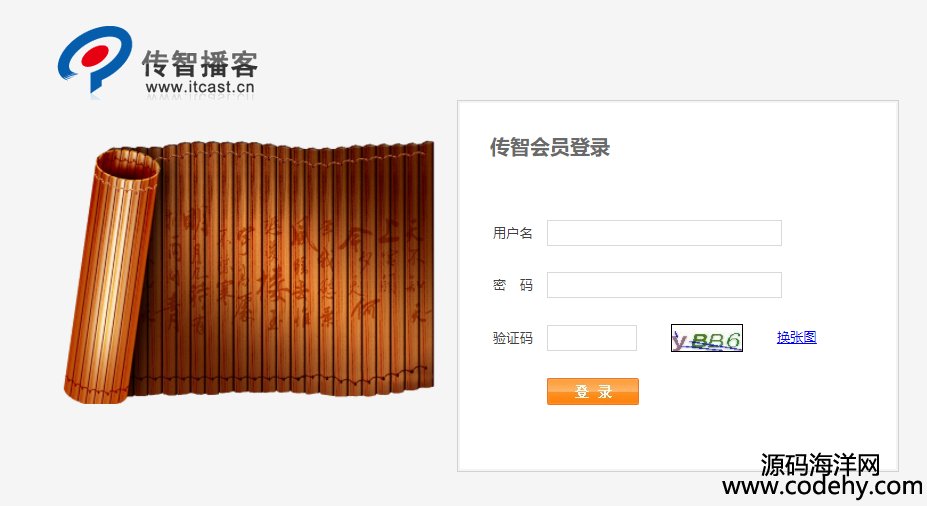Viewport: 927px width, 506px height.
Task: Click the yBB6 captcha image
Action: 706,338
